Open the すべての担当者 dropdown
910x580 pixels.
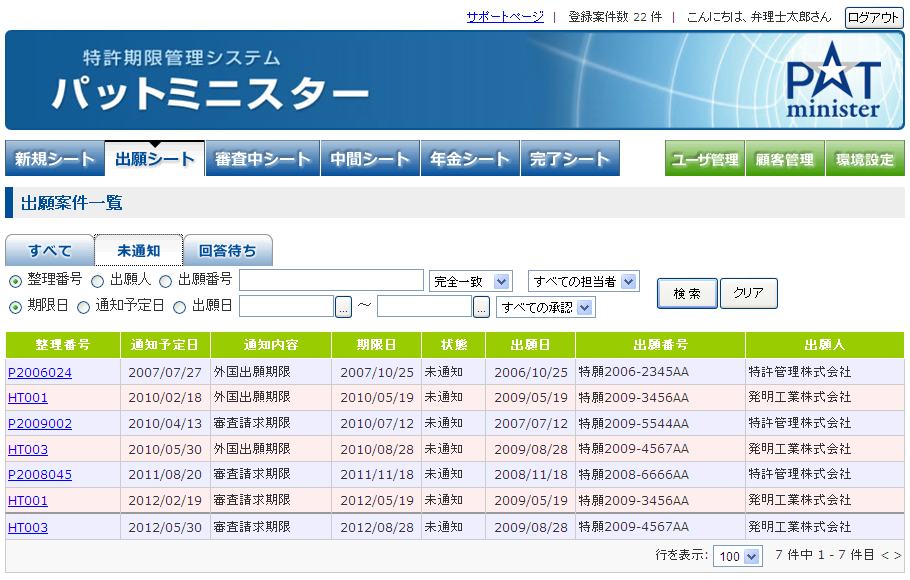pyautogui.click(x=584, y=282)
